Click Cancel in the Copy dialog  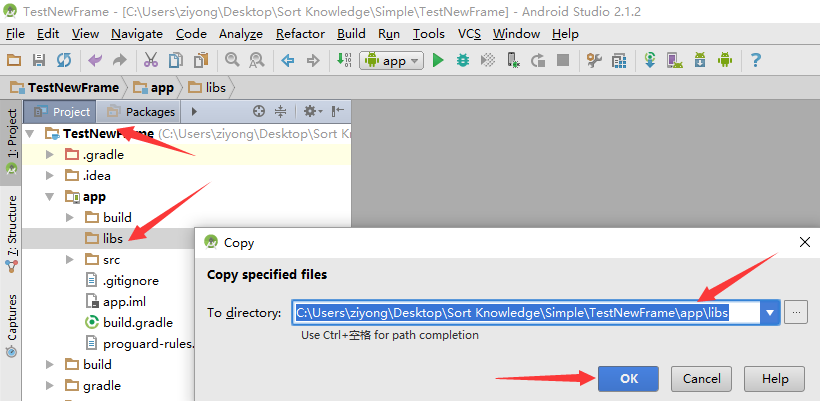pos(701,379)
